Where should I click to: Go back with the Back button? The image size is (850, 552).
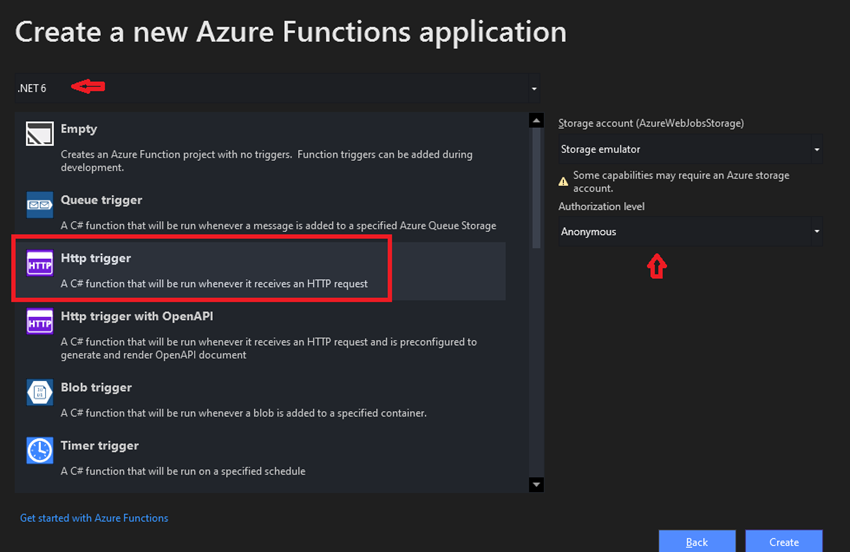pos(697,541)
